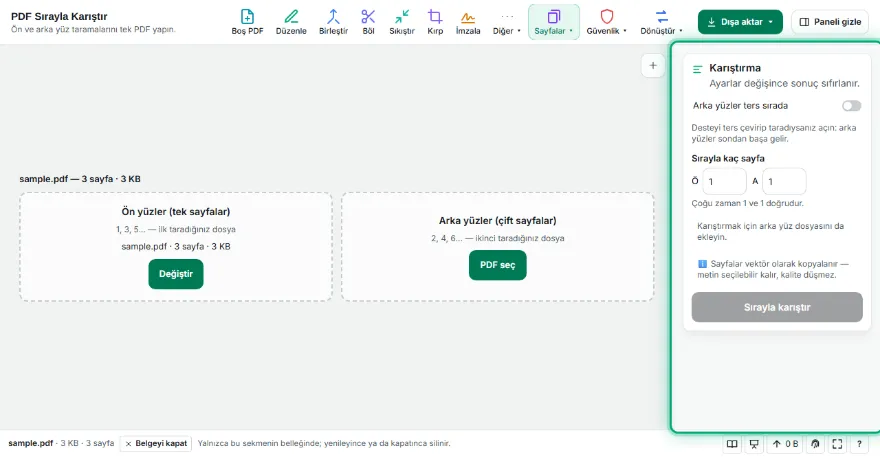Choose the Böl scissors tool
This screenshot has width=880, height=457.
click(368, 22)
